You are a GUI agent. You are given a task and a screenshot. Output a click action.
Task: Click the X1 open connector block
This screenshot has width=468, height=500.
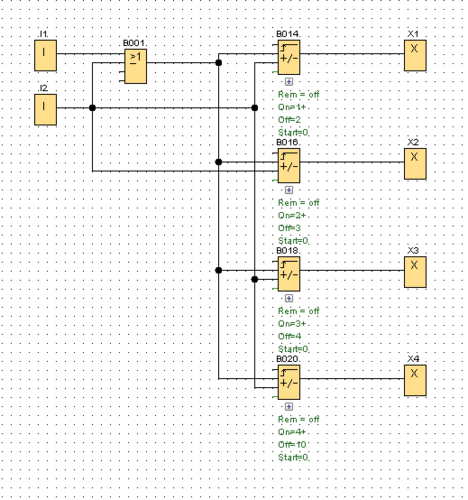tap(415, 55)
